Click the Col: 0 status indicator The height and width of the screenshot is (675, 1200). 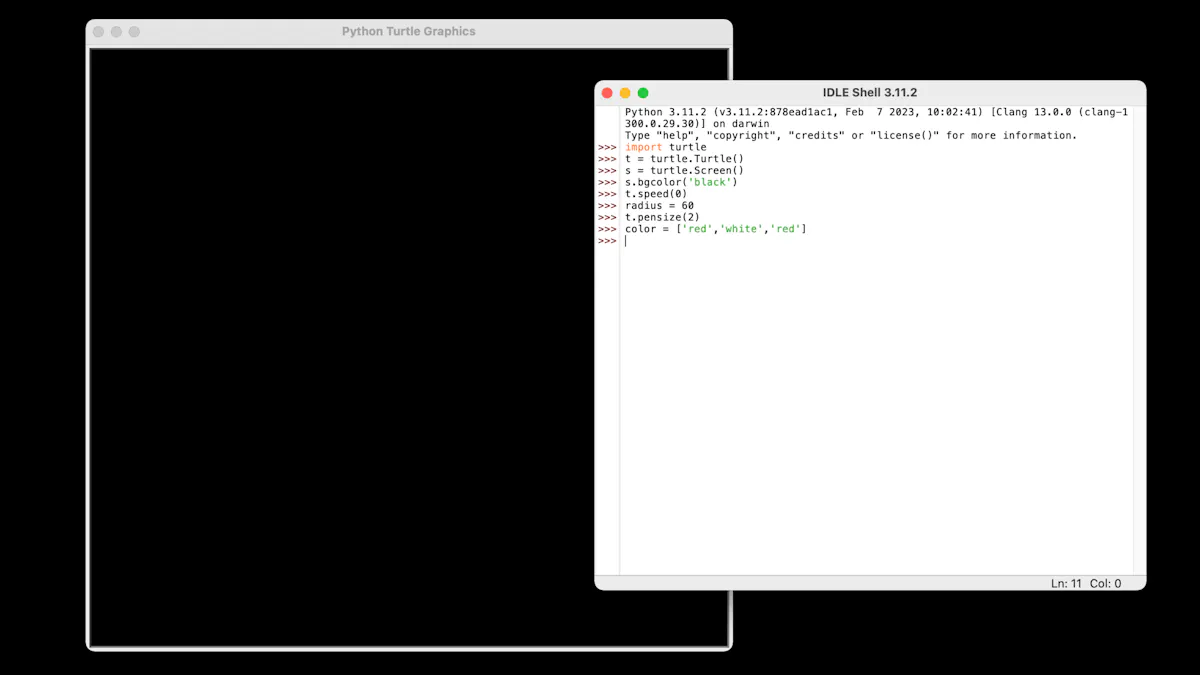click(x=1105, y=583)
